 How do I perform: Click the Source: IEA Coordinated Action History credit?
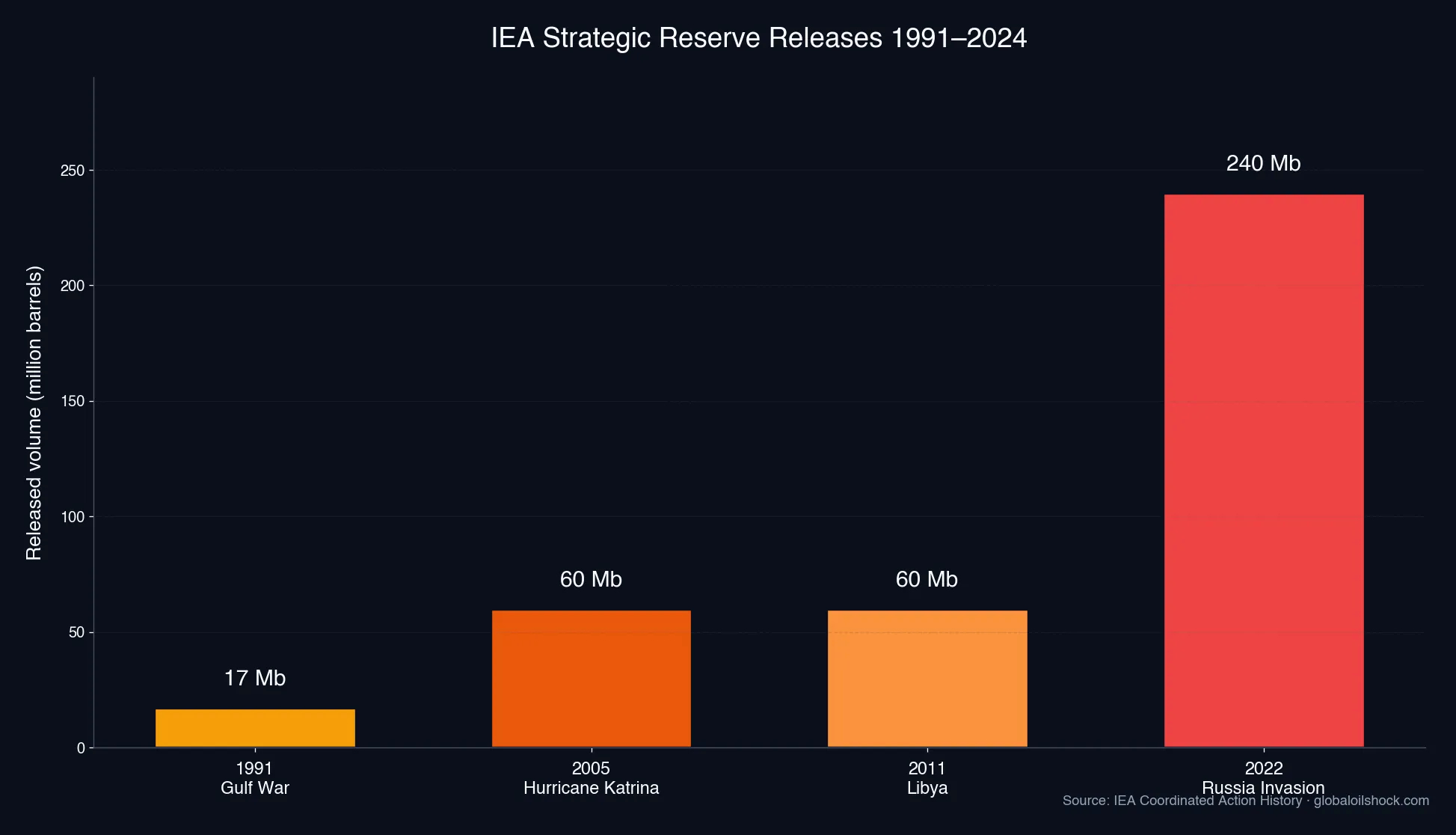click(1246, 801)
